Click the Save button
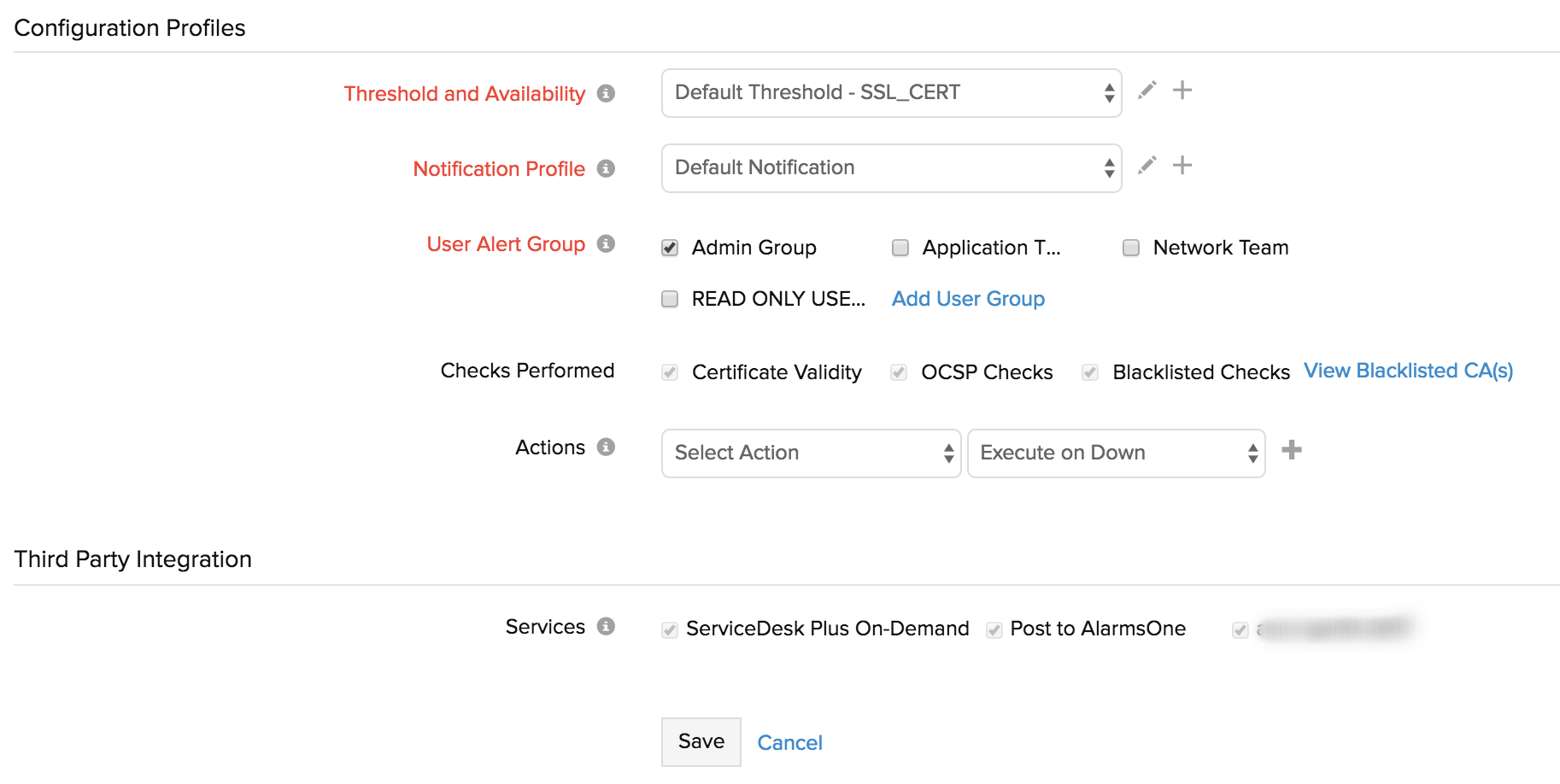The image size is (1560, 784). point(701,741)
